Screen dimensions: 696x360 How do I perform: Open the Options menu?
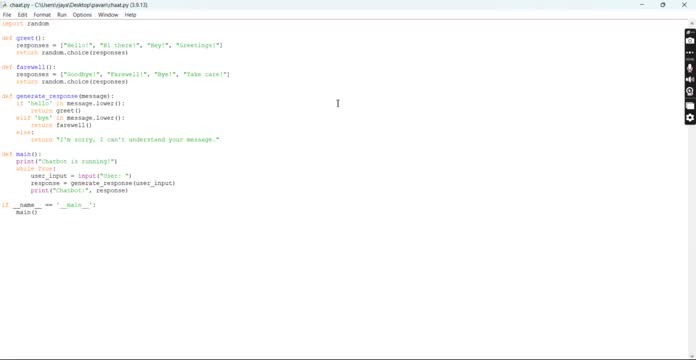click(82, 15)
